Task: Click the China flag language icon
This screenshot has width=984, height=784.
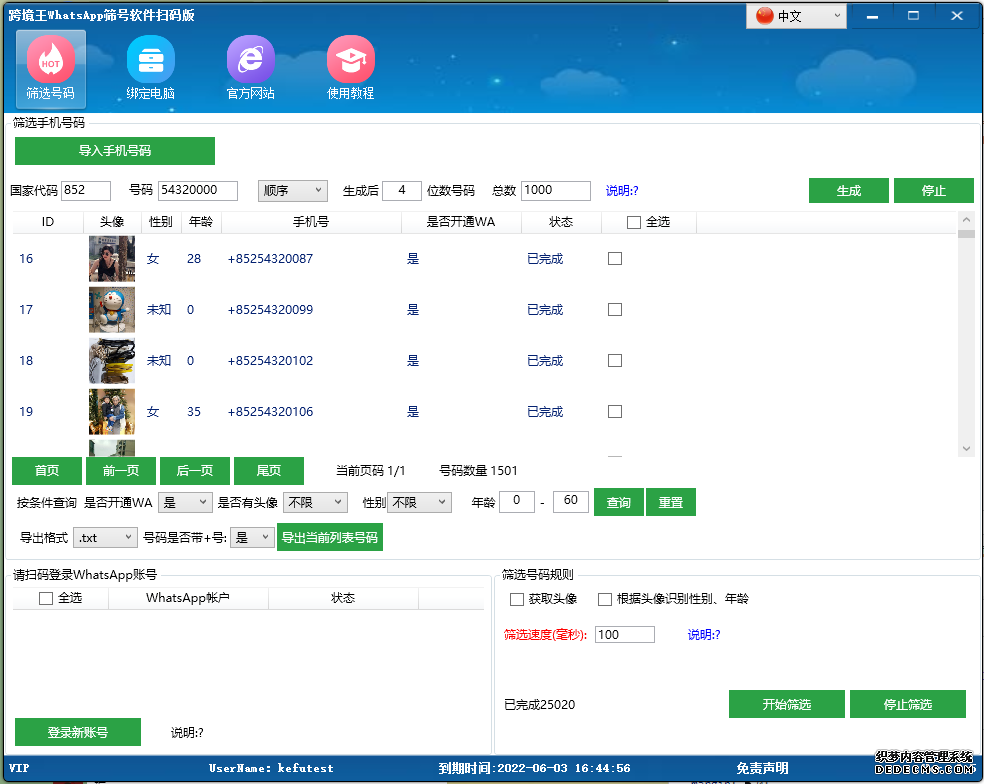Action: click(x=764, y=16)
